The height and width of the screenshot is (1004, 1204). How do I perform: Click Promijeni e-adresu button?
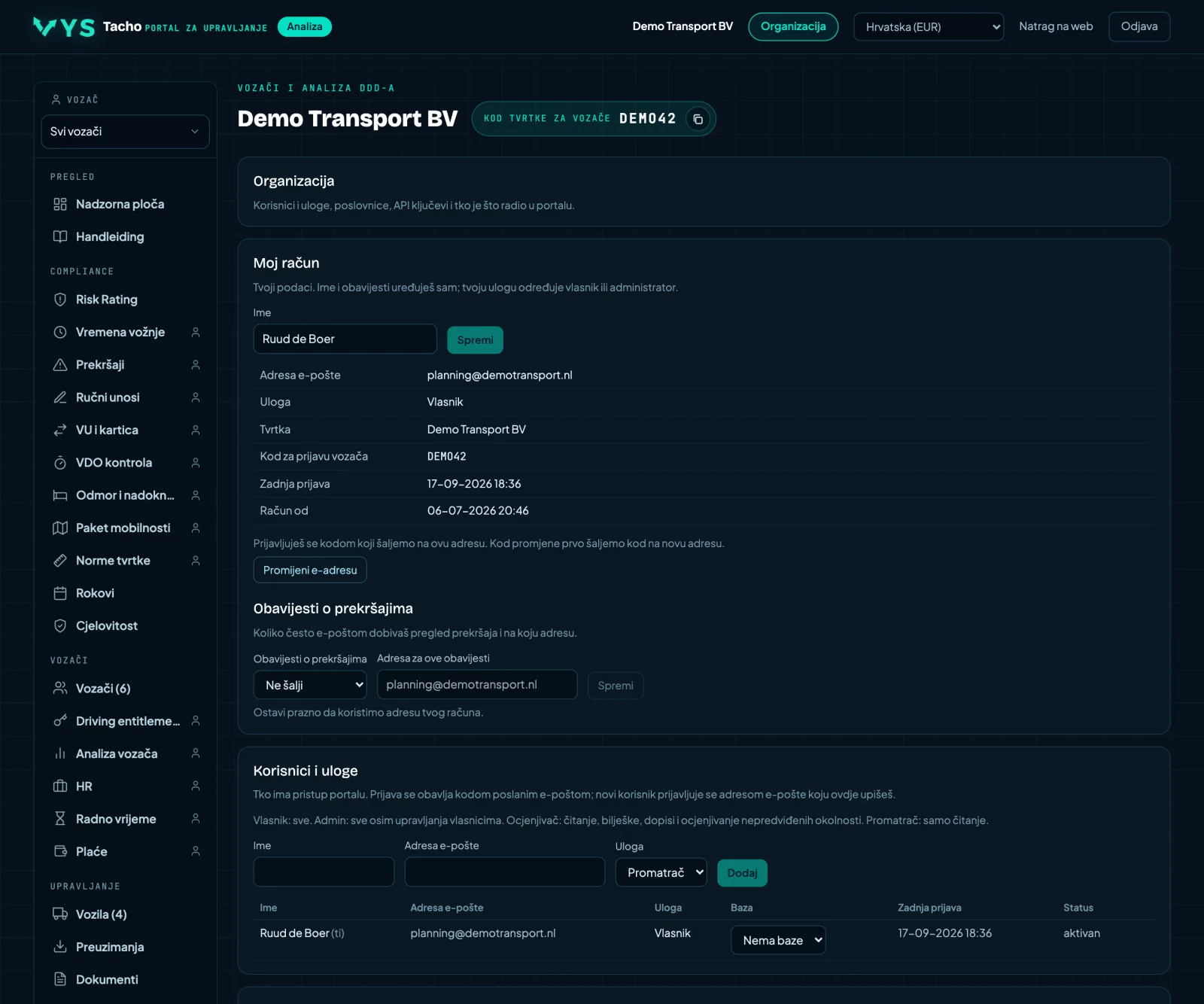pyautogui.click(x=310, y=570)
